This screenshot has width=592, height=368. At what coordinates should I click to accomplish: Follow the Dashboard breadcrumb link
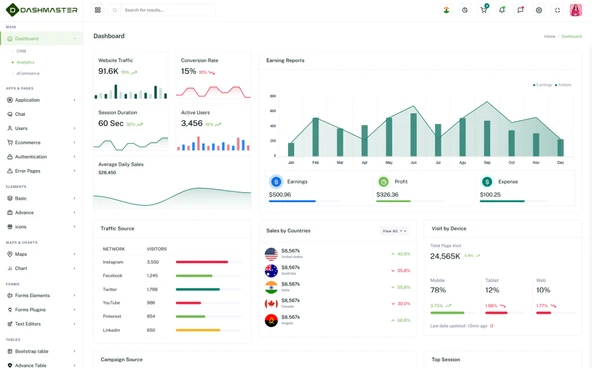[x=572, y=37]
